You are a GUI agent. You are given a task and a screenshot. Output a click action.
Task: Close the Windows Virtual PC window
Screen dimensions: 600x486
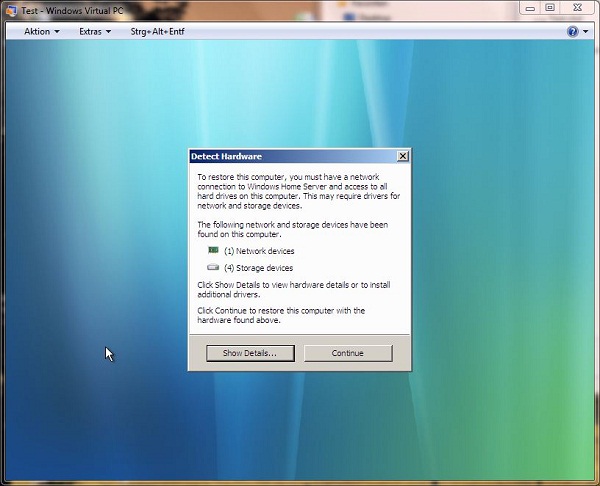click(577, 8)
